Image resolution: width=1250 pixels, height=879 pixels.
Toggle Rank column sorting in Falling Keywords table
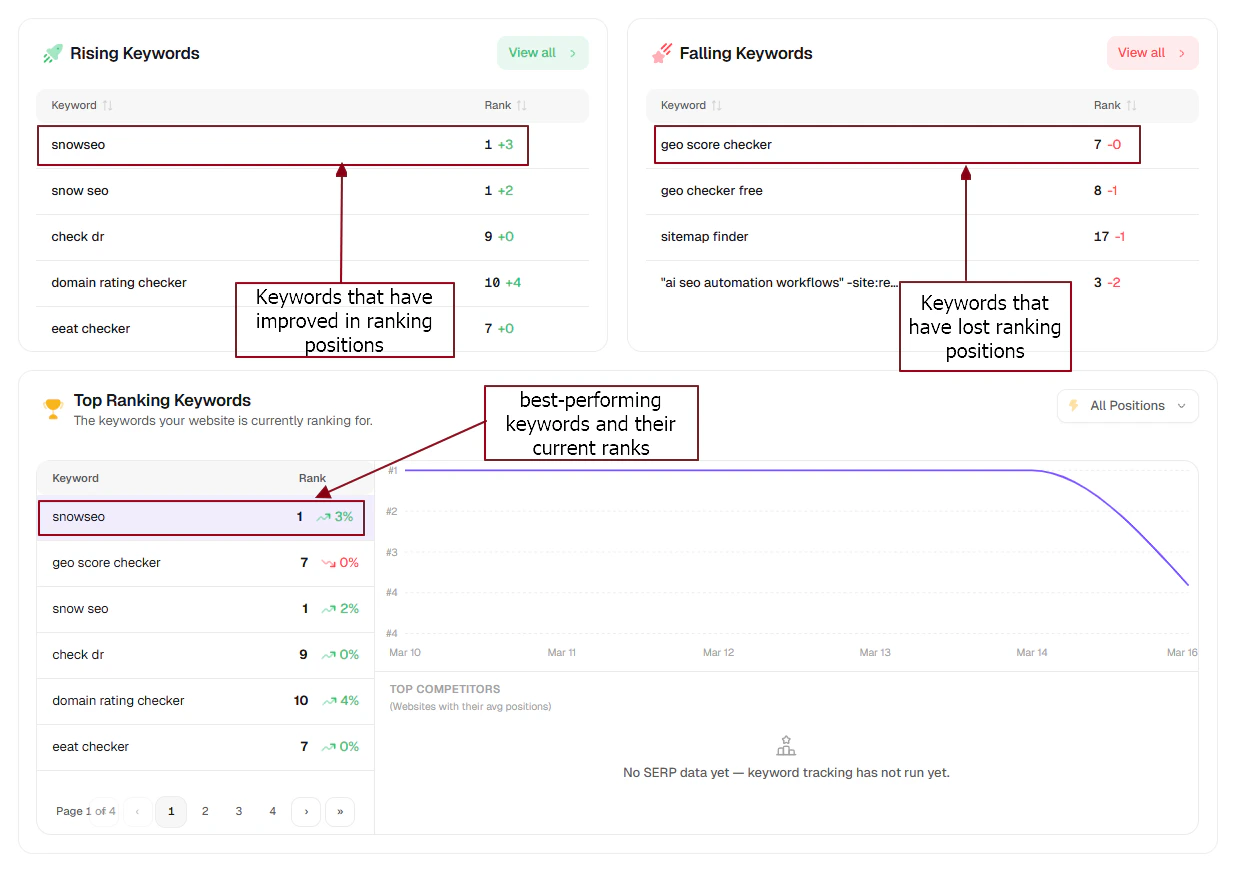point(1130,105)
